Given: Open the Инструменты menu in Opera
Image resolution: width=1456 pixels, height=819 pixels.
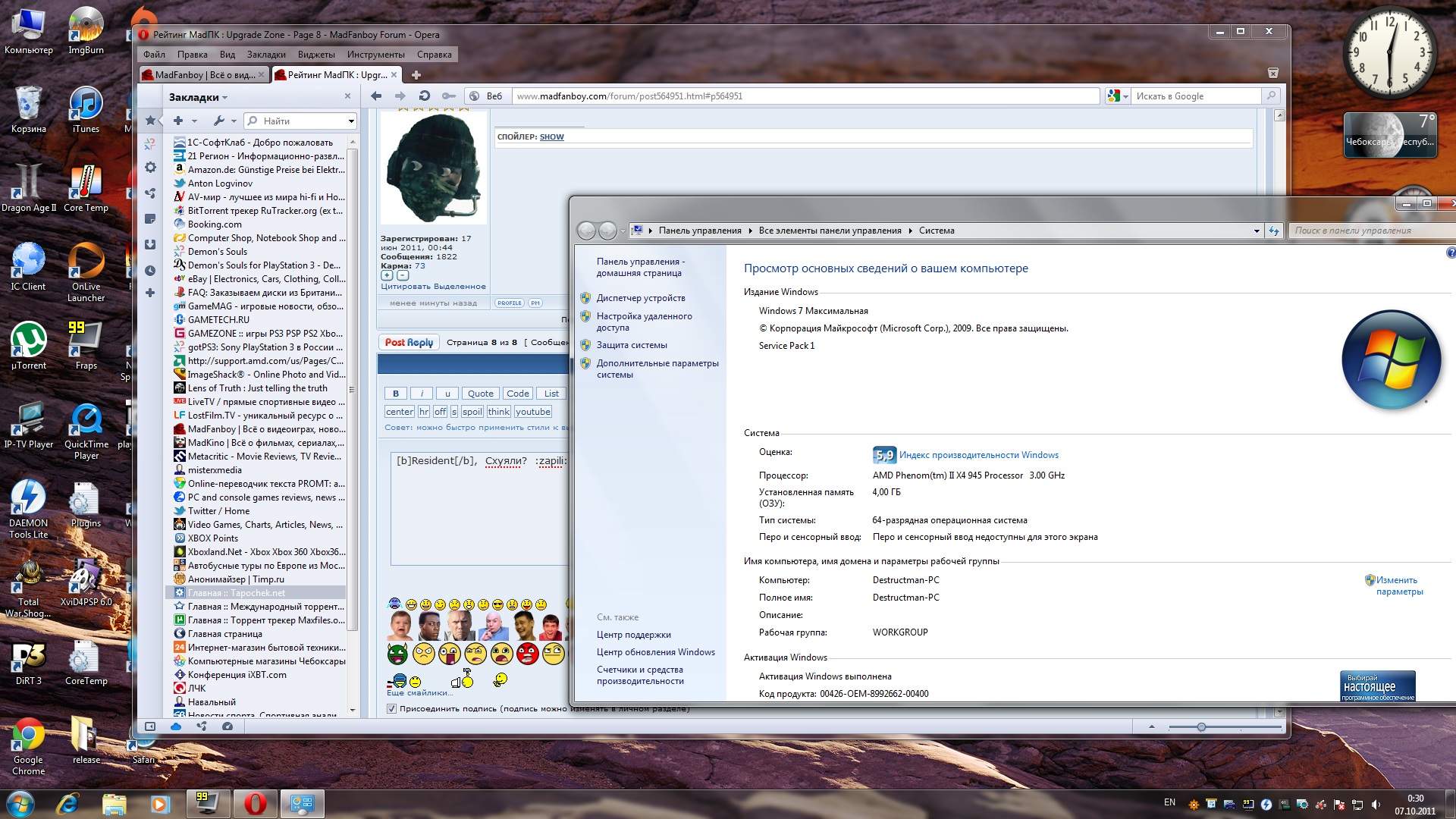Looking at the screenshot, I should pos(375,55).
